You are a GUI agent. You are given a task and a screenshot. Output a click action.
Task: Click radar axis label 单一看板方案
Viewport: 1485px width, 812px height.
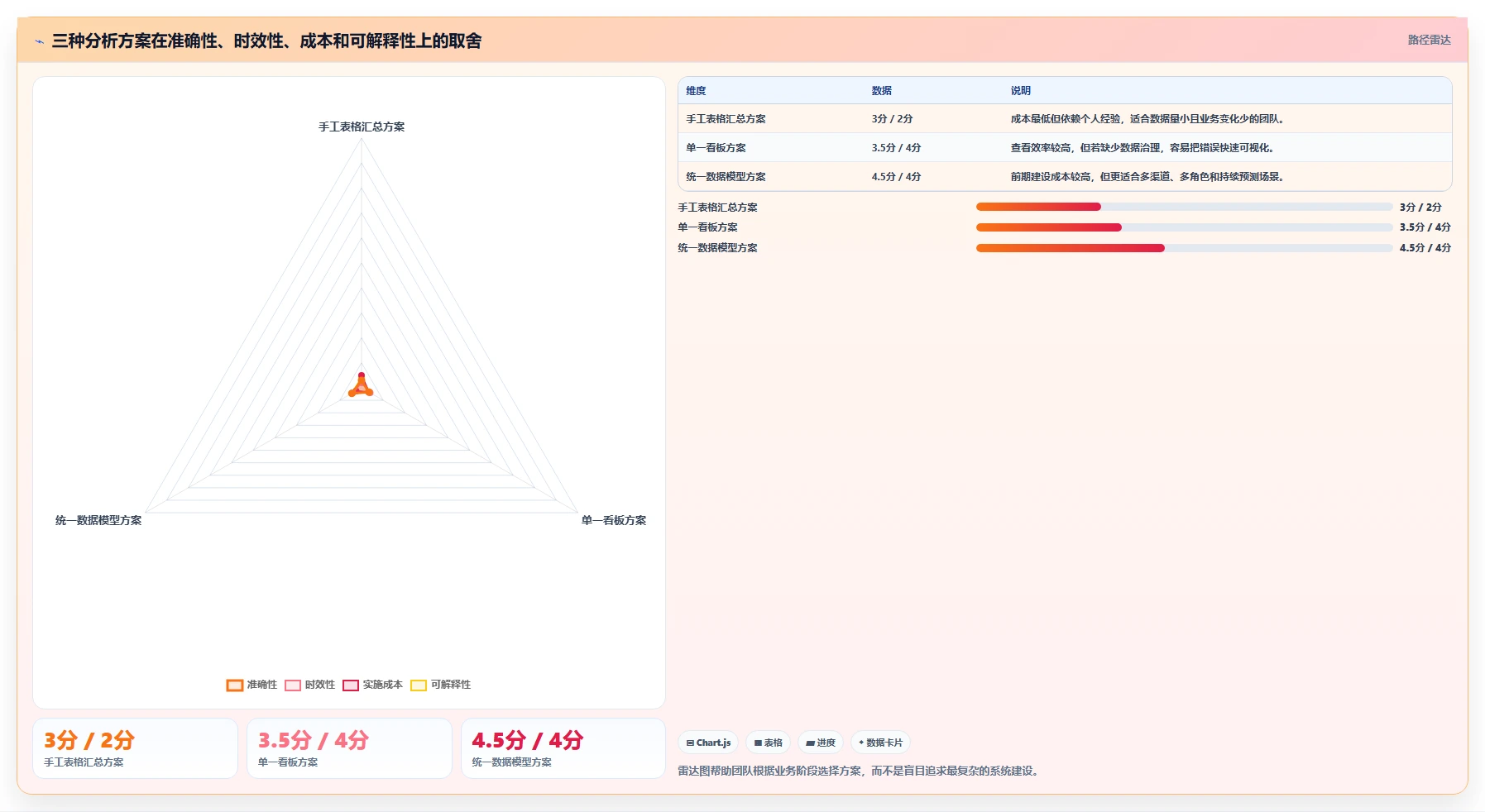(x=614, y=520)
